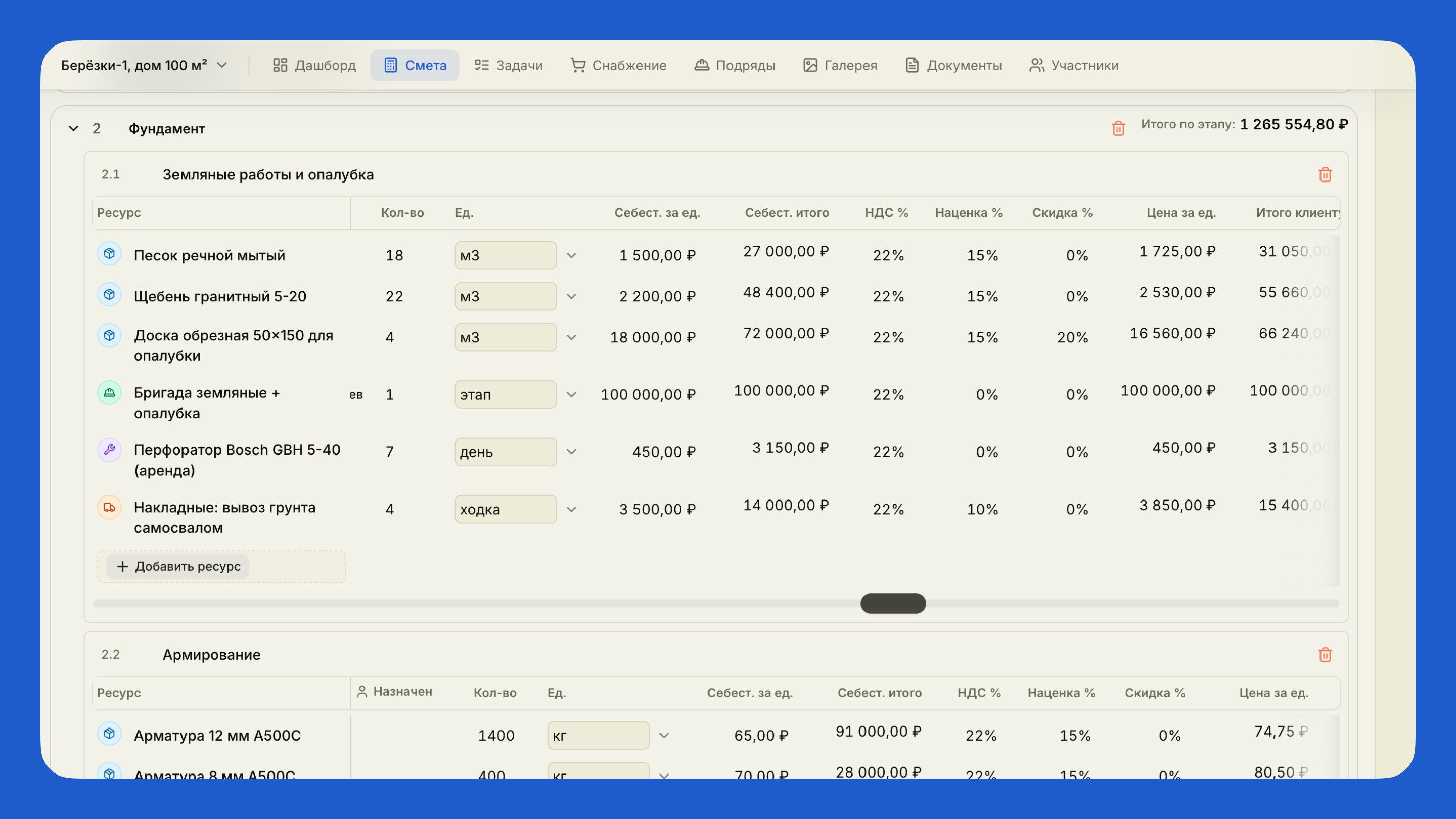Image resolution: width=1456 pixels, height=819 pixels.
Task: Delete section 2.1 Земляные работы и опалубка
Action: click(1325, 174)
